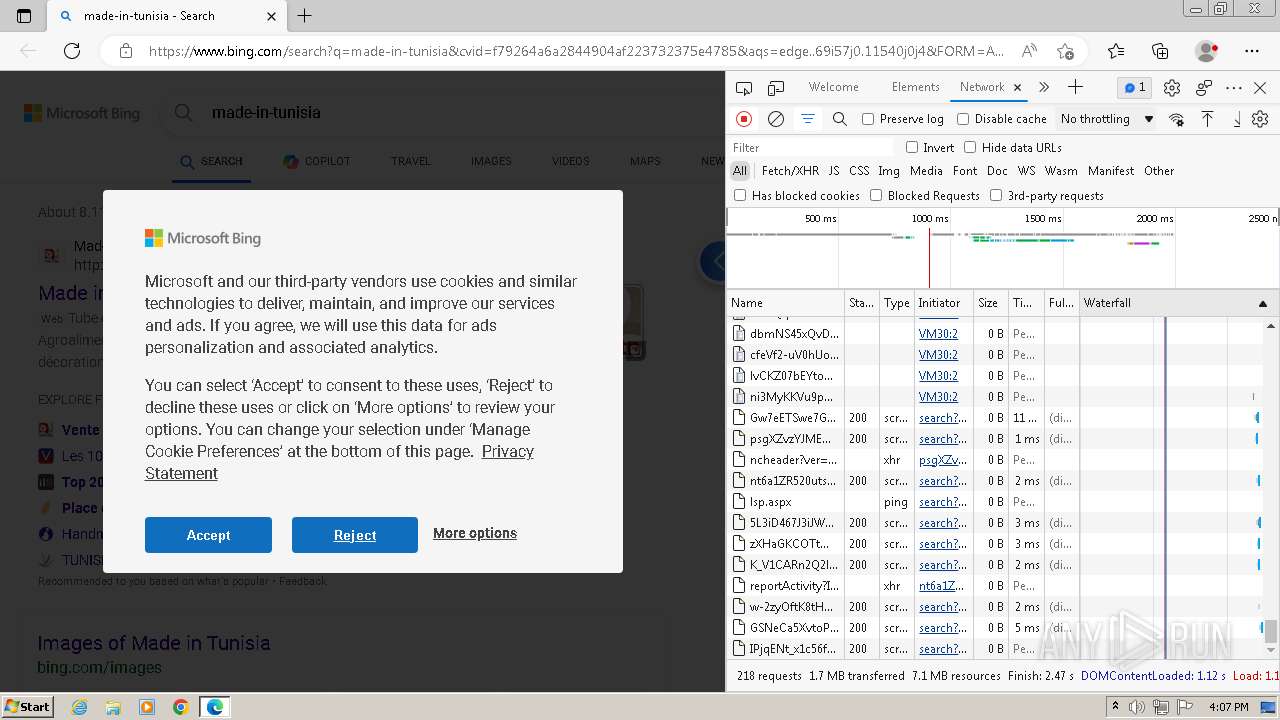Click the inspect element picker icon
The height and width of the screenshot is (720, 1280).
pos(743,88)
